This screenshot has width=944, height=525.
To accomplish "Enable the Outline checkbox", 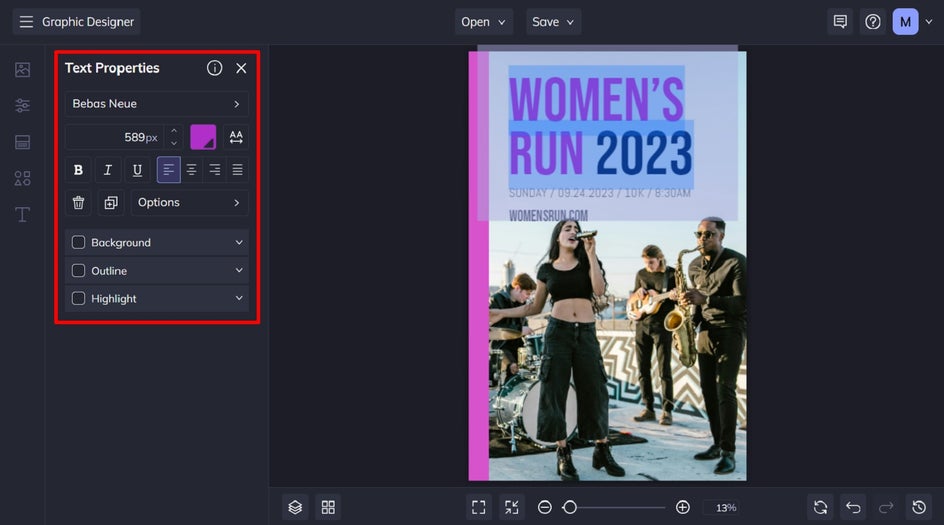I will (78, 270).
